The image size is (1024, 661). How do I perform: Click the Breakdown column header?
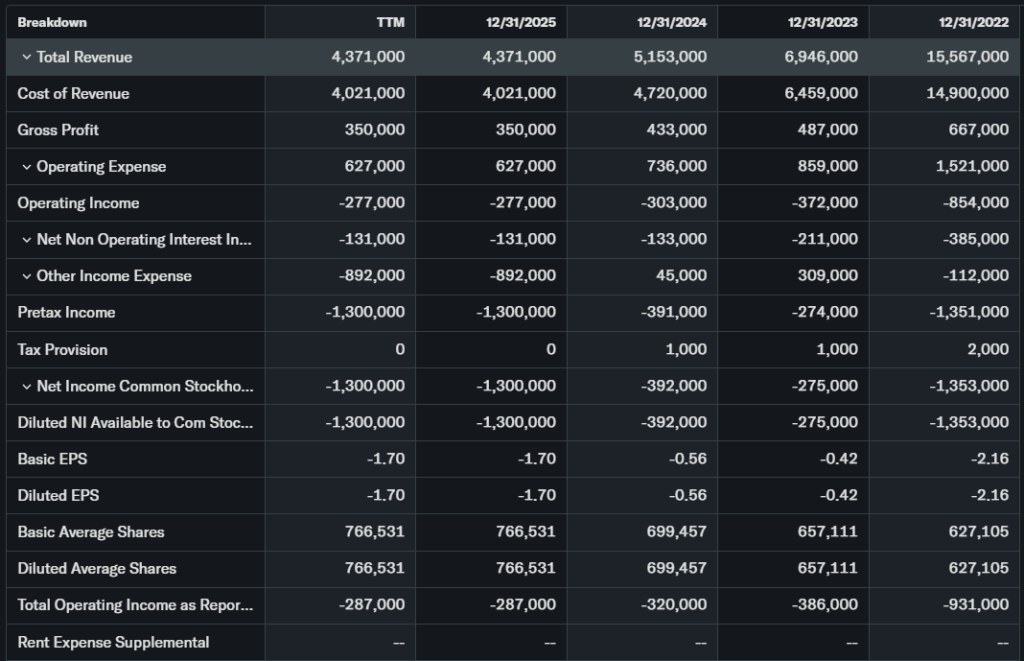[52, 22]
